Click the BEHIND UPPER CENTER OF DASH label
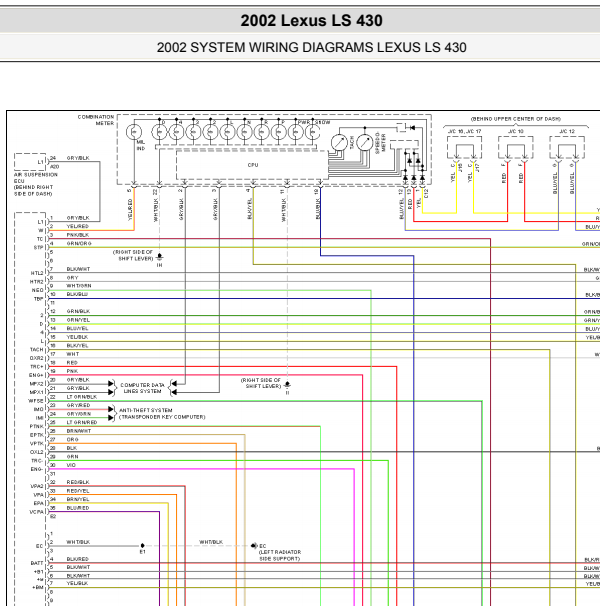This screenshot has width=600, height=606. pos(516,118)
